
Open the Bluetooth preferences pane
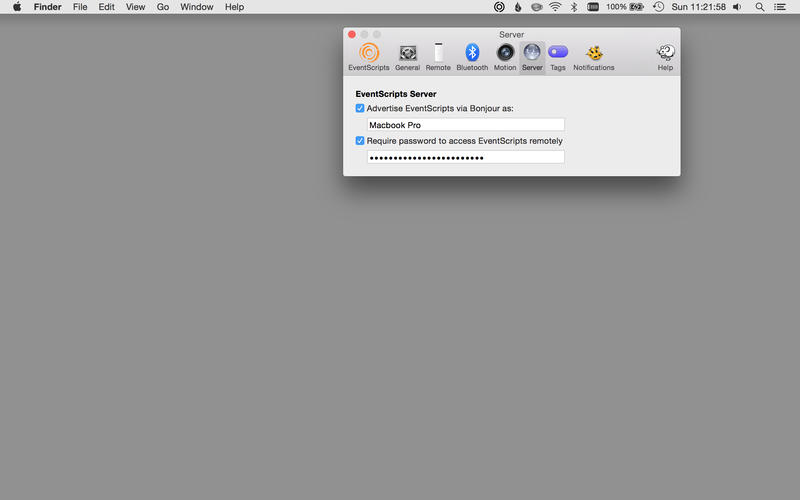pos(472,56)
